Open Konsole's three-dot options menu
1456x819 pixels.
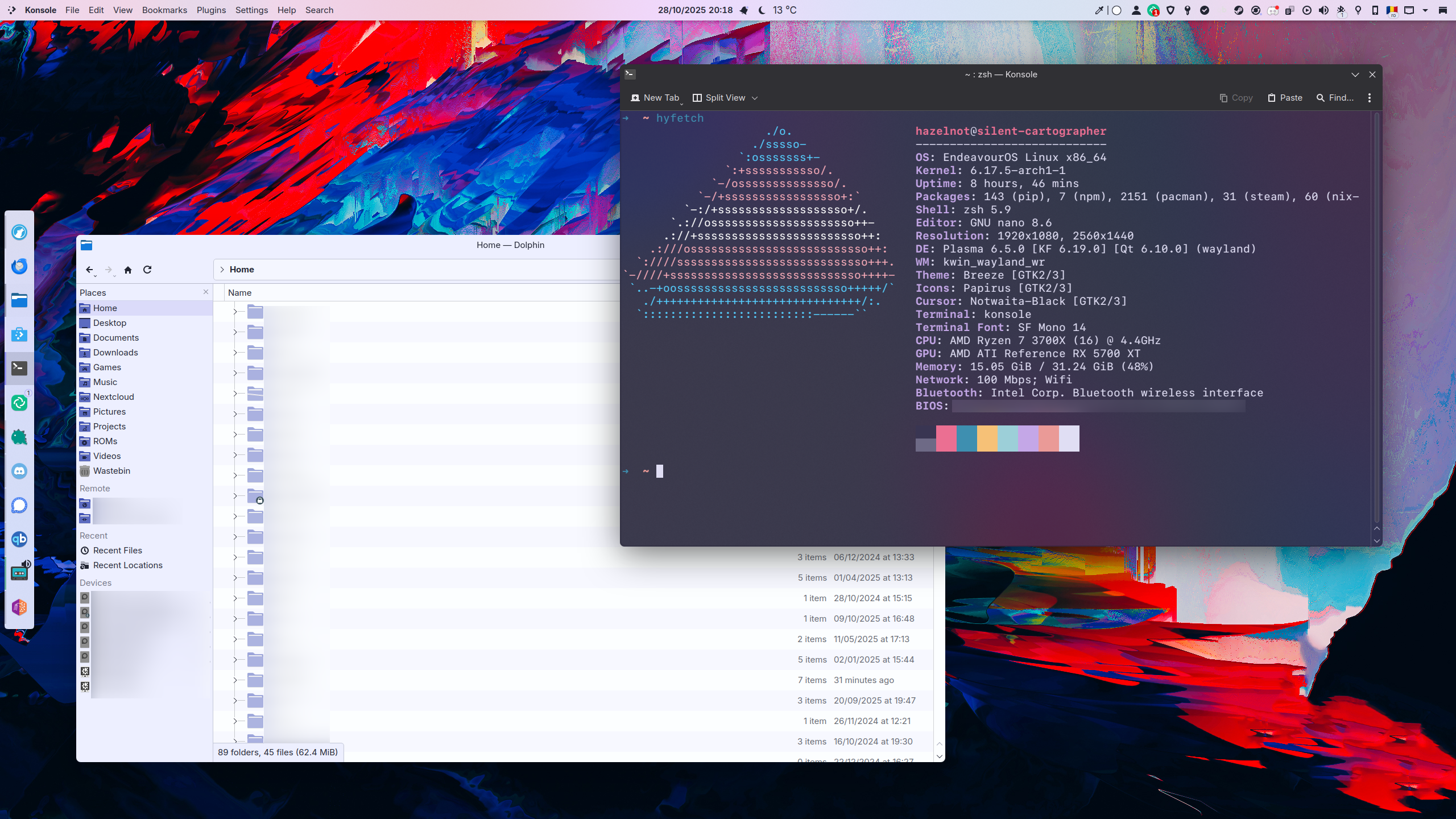pyautogui.click(x=1370, y=98)
